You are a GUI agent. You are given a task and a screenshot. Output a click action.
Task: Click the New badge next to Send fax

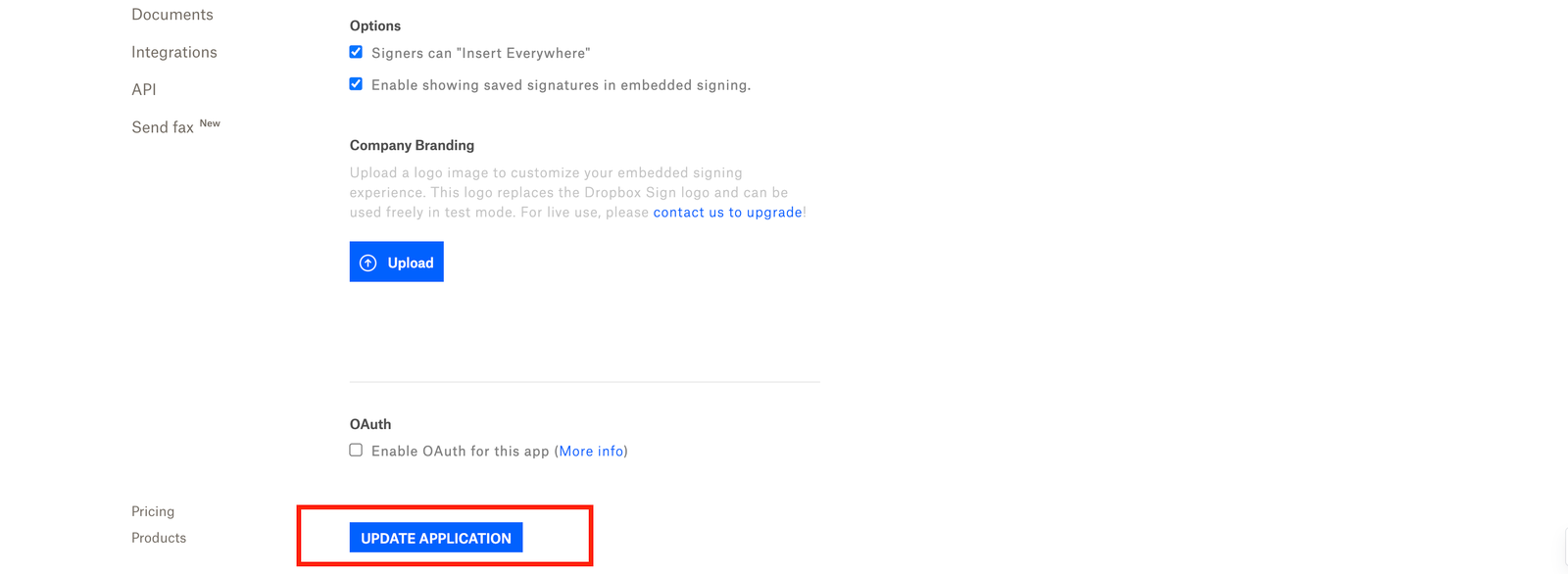[210, 122]
